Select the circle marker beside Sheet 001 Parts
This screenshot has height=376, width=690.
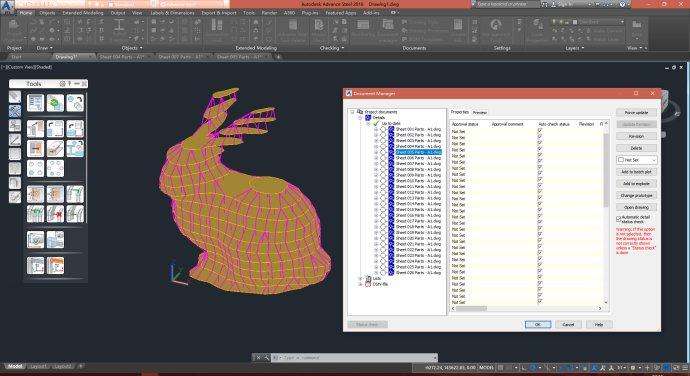pos(383,129)
